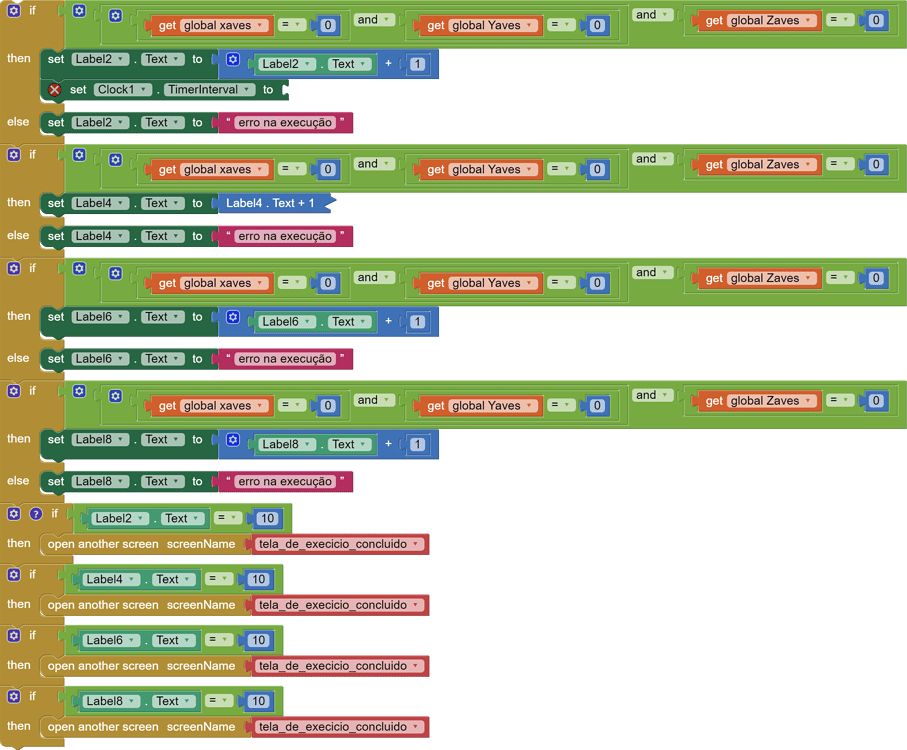907x750 pixels.
Task: Open the blue question mark comment icon
Action: [36, 514]
